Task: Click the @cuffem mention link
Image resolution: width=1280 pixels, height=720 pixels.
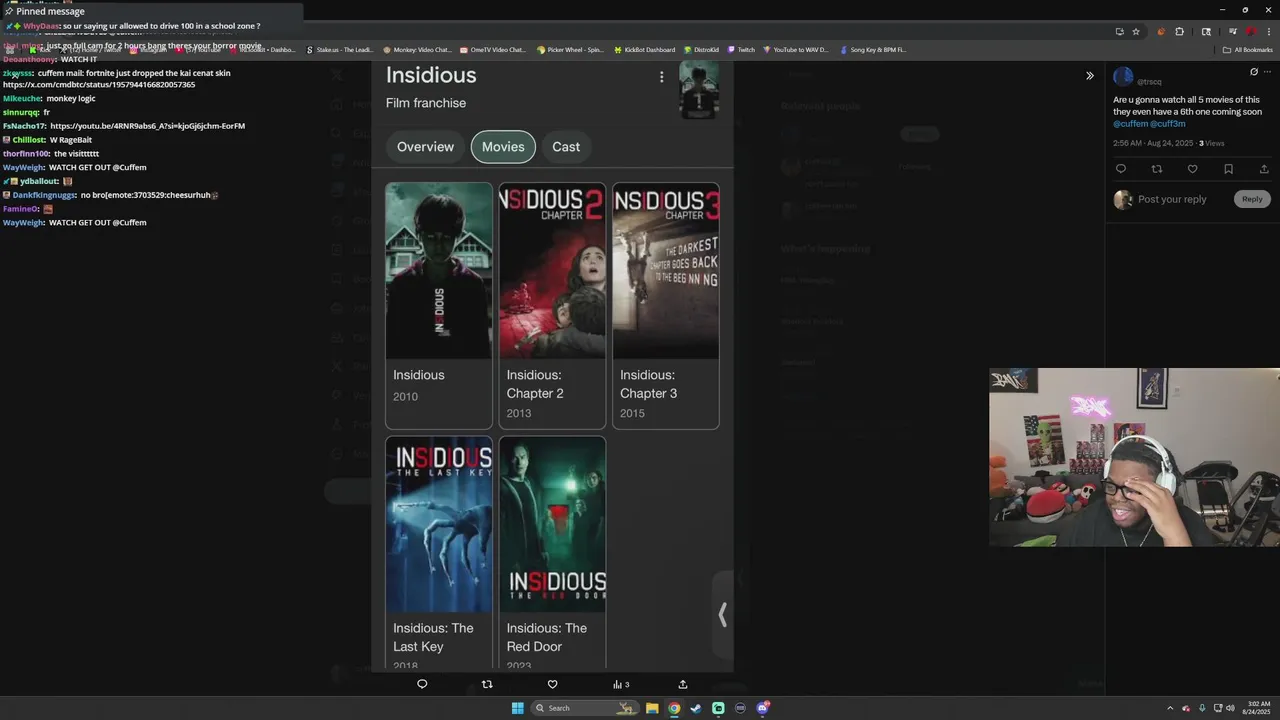Action: click(x=1131, y=124)
